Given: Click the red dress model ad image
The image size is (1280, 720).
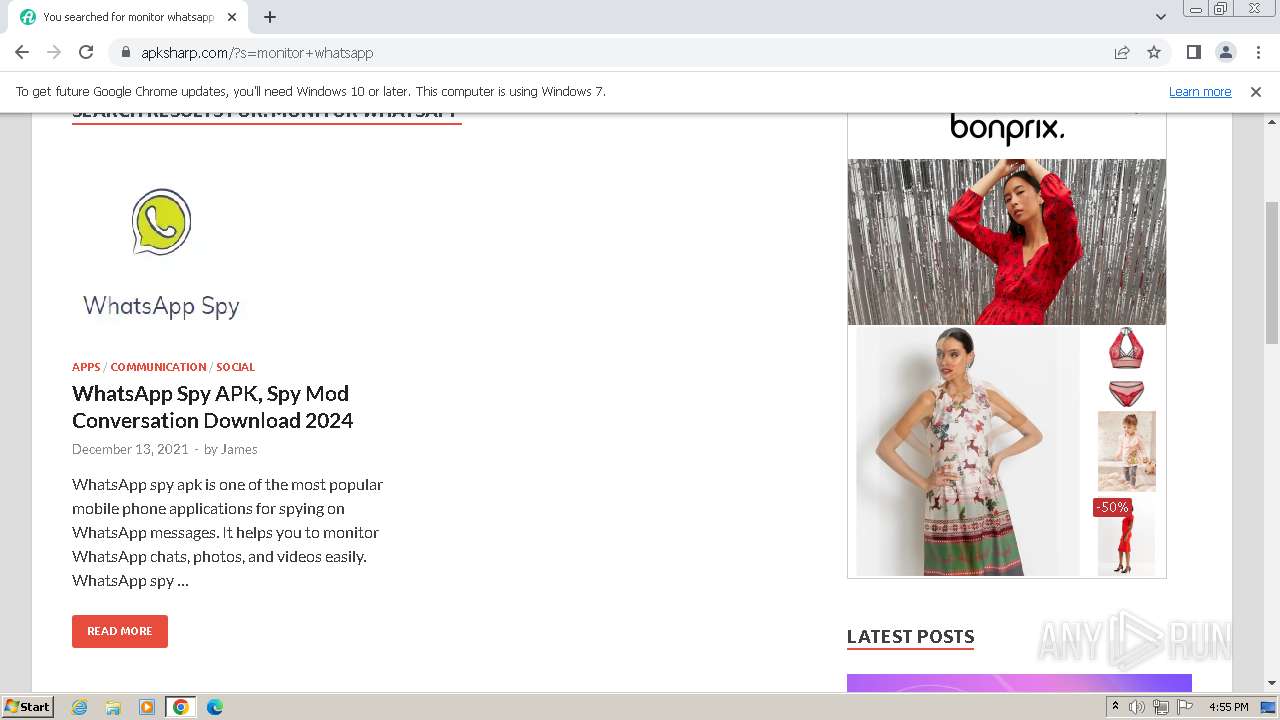Looking at the screenshot, I should click(x=1007, y=242).
